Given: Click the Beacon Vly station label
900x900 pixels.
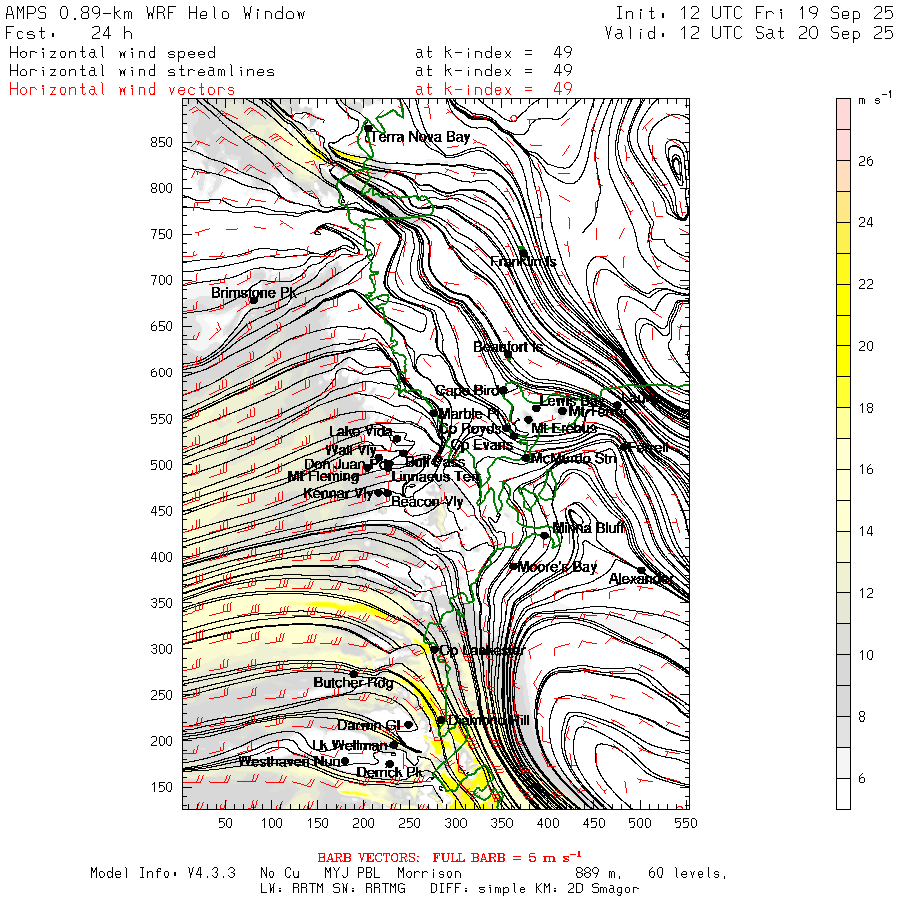Looking at the screenshot, I should click(427, 502).
